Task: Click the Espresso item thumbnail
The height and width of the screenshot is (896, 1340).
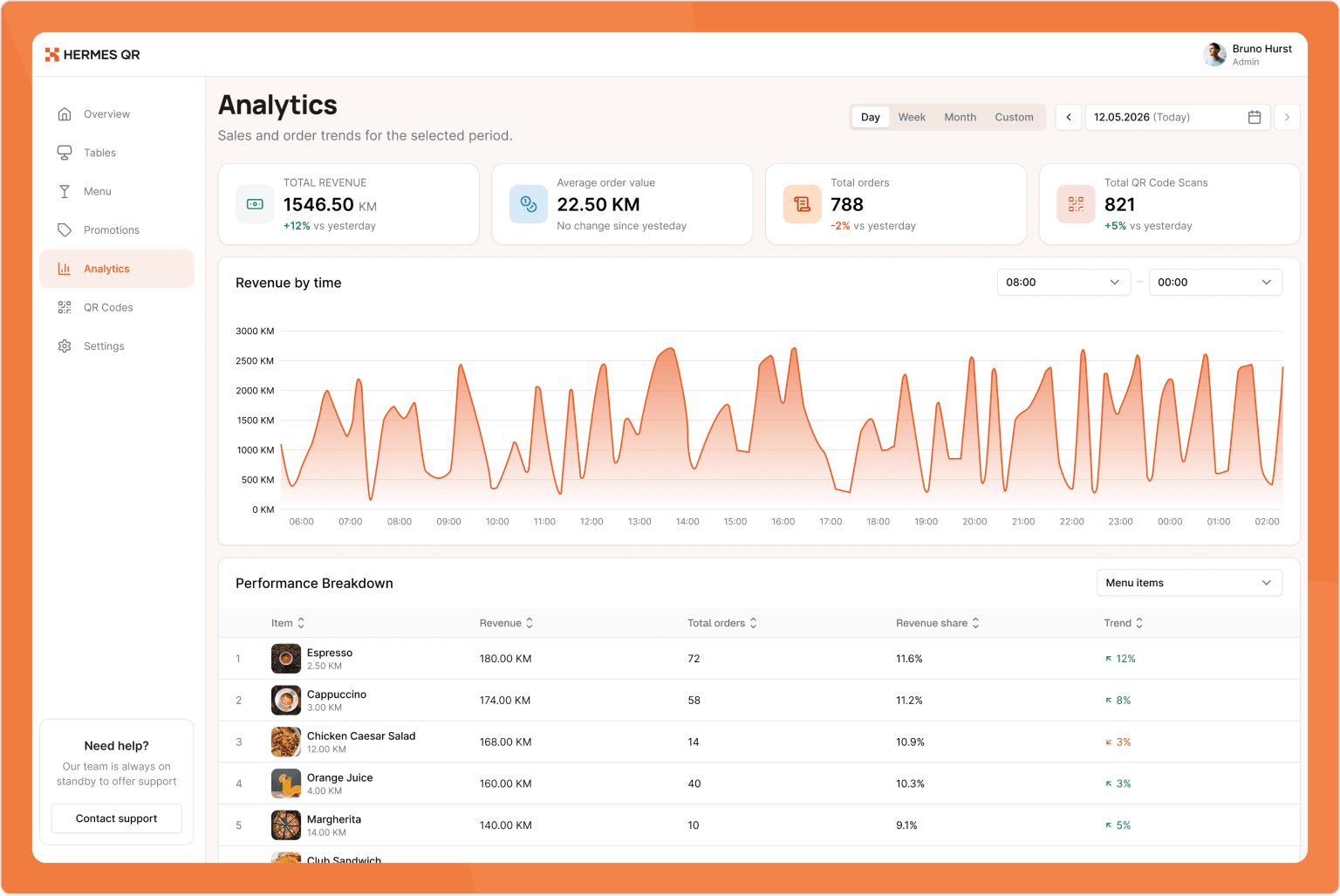Action: coord(286,659)
